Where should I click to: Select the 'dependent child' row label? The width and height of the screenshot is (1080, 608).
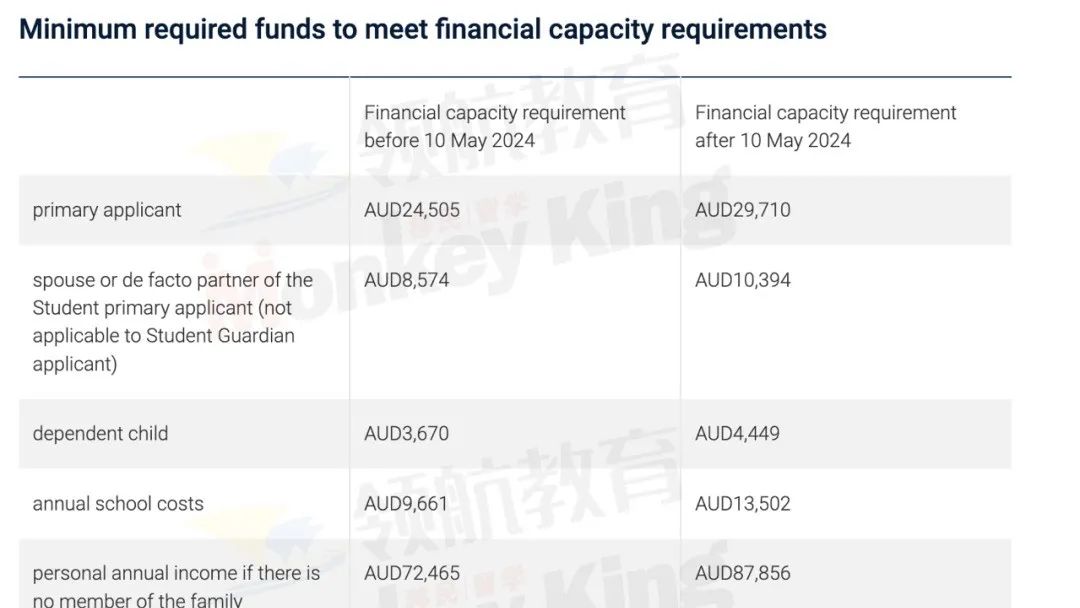point(101,434)
